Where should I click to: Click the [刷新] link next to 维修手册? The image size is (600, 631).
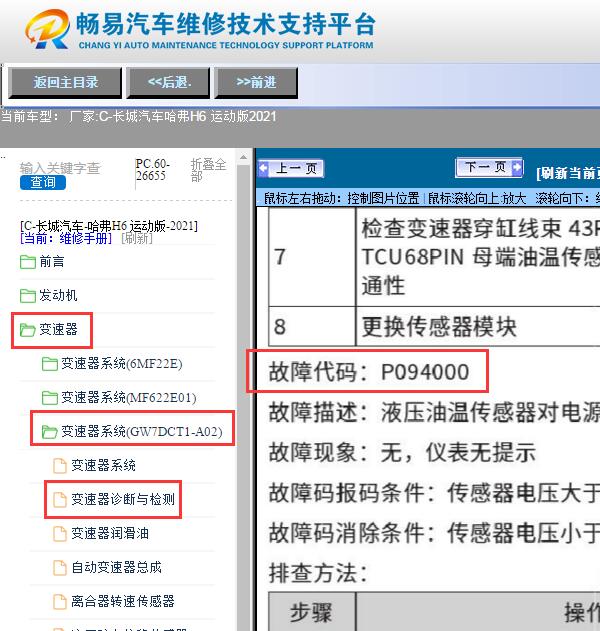(x=137, y=239)
